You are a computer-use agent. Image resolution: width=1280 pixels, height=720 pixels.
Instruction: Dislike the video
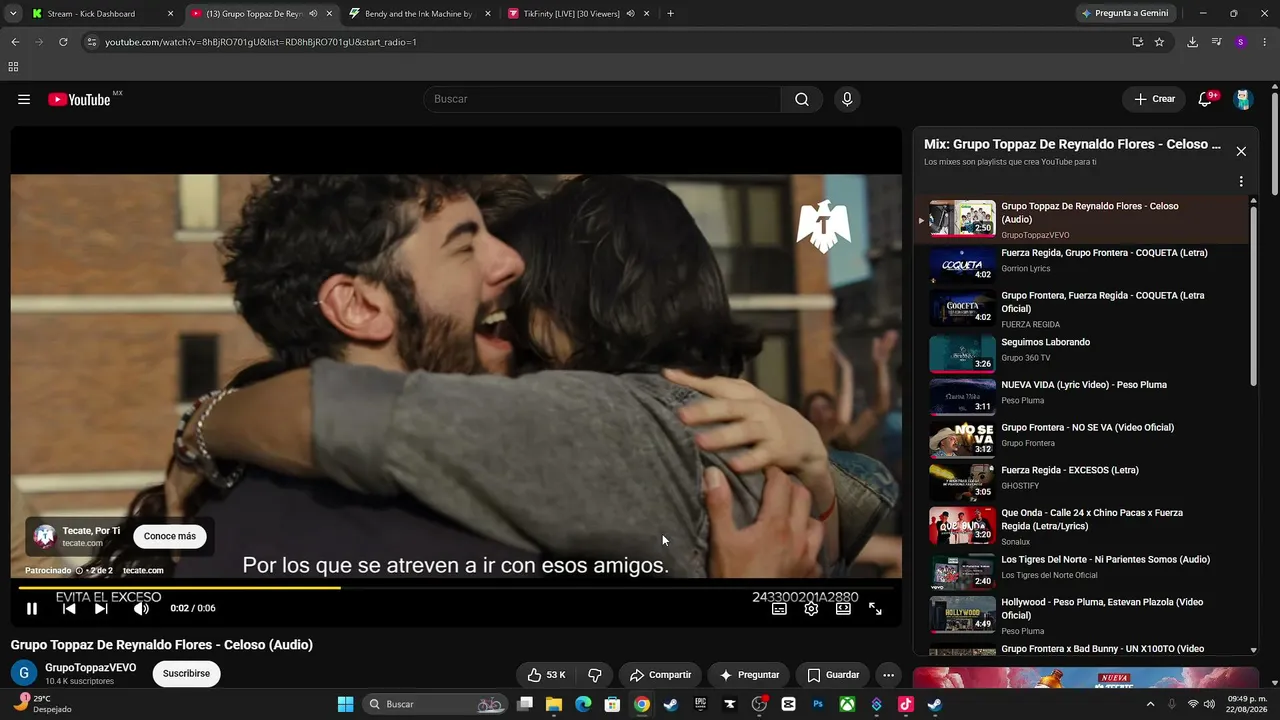(x=595, y=675)
